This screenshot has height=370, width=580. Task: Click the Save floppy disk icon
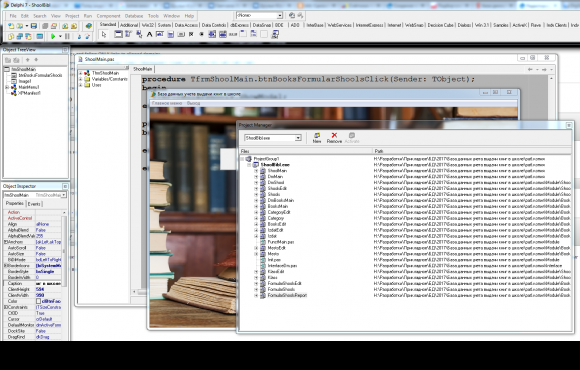tap(34, 26)
